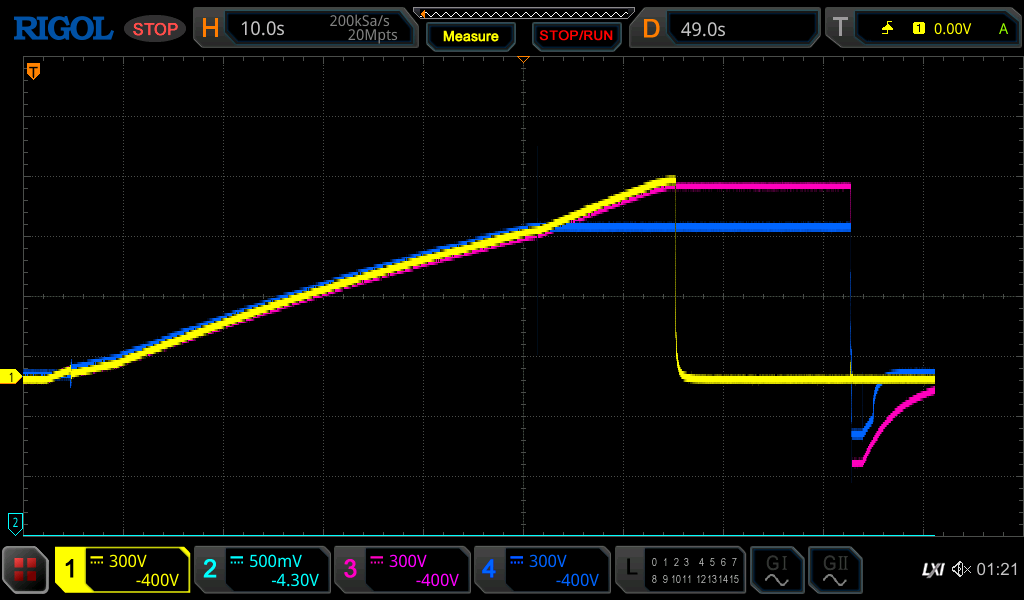Click the GI waveform generator icon
Viewport: 1024px width, 600px height.
(775, 570)
